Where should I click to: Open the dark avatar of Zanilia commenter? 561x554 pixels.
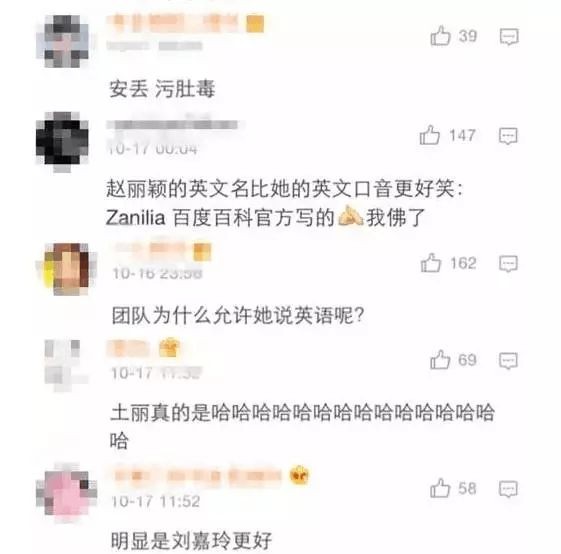[x=62, y=142]
